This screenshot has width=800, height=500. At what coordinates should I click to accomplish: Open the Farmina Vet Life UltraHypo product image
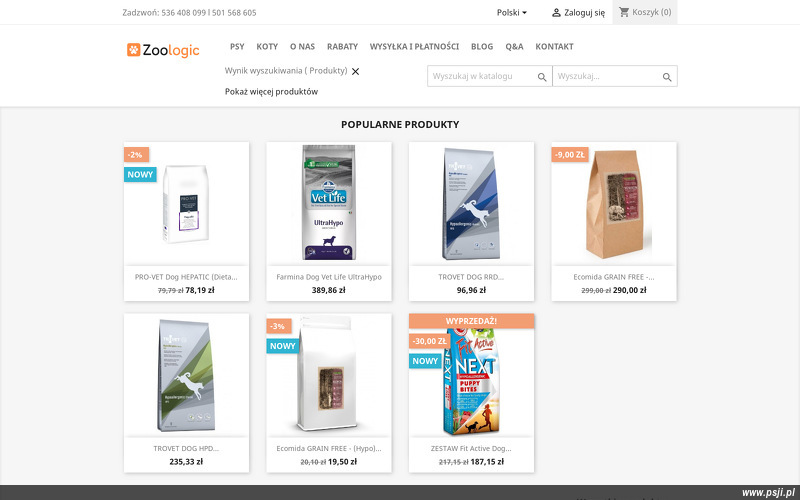tap(329, 203)
